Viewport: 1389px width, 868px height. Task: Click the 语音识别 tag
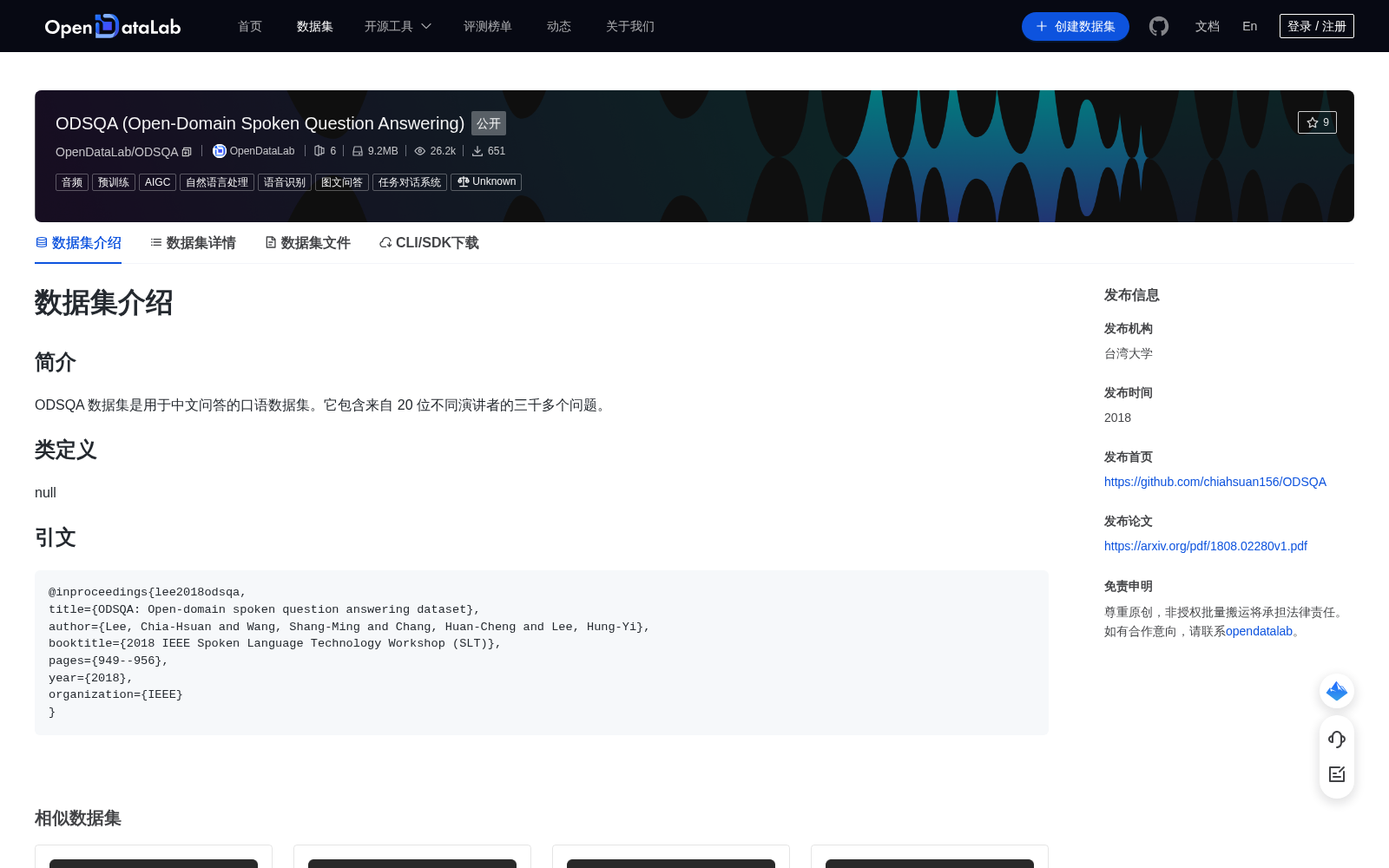click(x=285, y=182)
